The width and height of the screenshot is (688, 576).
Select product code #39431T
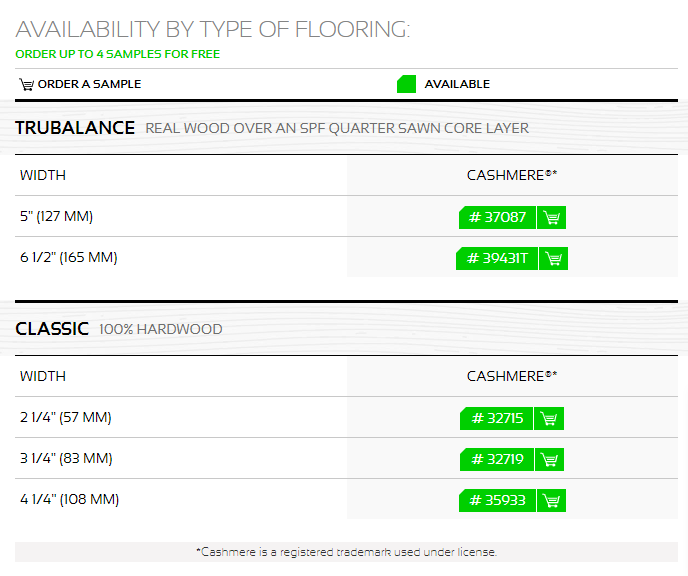pyautogui.click(x=497, y=258)
